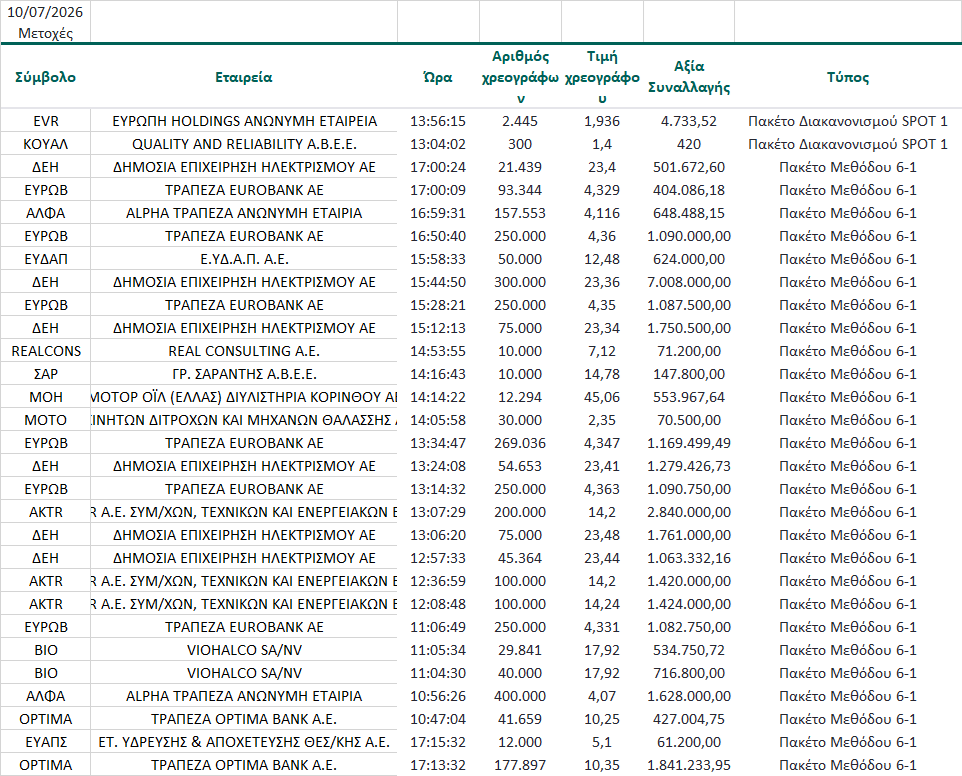This screenshot has height=776, width=962.
Task: Select the ΕΥΔΑΠ symbol cell
Action: click(x=45, y=259)
